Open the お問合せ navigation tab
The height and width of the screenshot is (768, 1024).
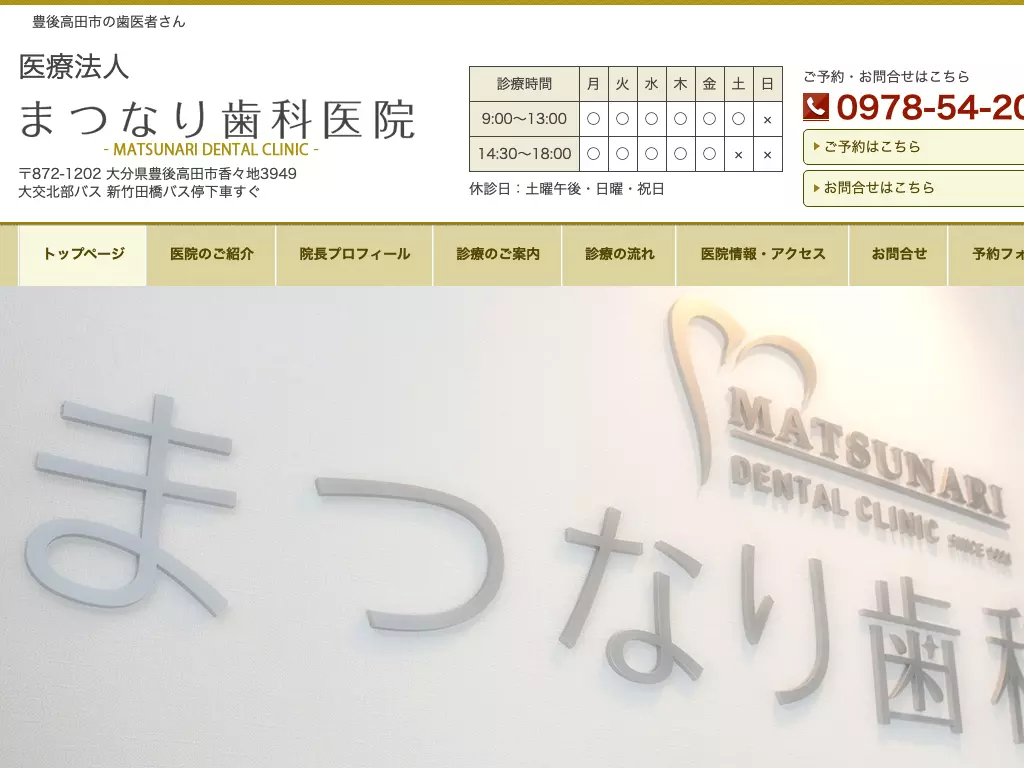coord(899,255)
